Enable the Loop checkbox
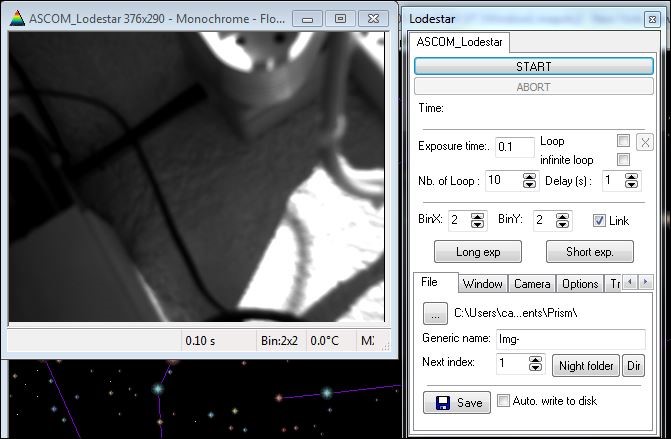The width and height of the screenshot is (671, 439). [x=624, y=141]
